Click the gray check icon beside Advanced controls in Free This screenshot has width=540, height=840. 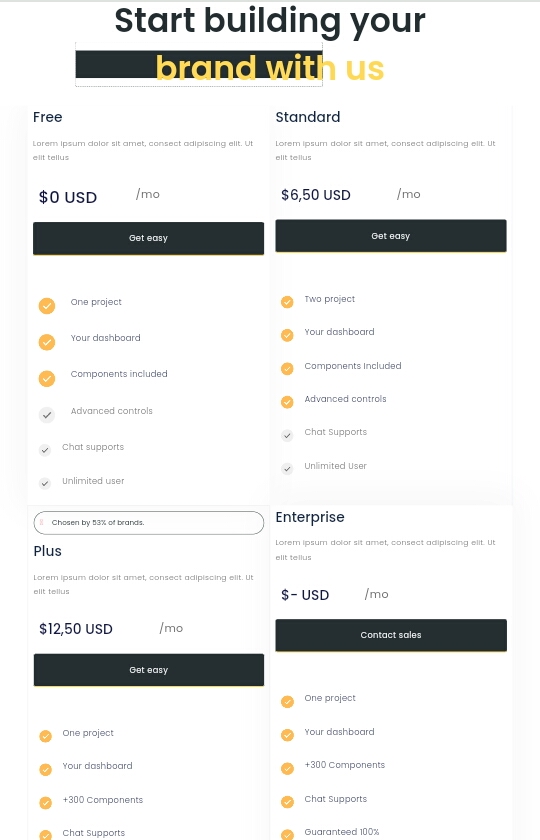click(47, 415)
